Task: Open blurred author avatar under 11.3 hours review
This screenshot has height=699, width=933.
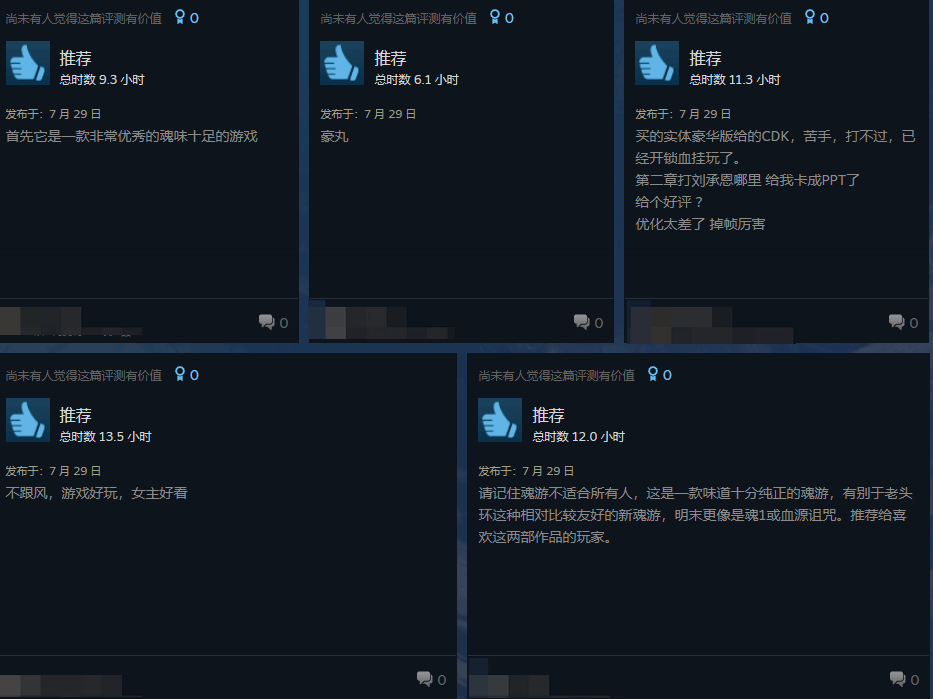Action: 652,325
